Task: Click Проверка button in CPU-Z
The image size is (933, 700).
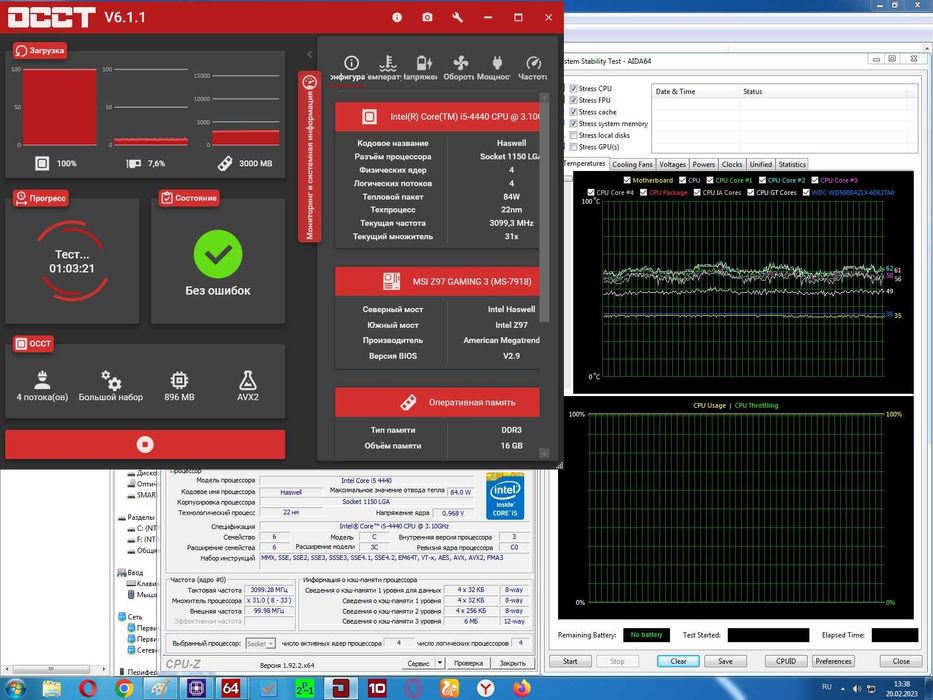Action: tap(468, 662)
